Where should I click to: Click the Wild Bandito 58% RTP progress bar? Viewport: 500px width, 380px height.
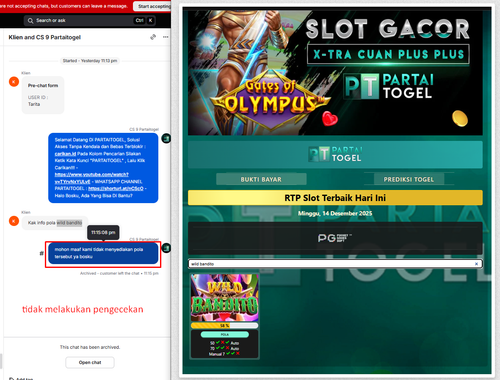pos(225,325)
